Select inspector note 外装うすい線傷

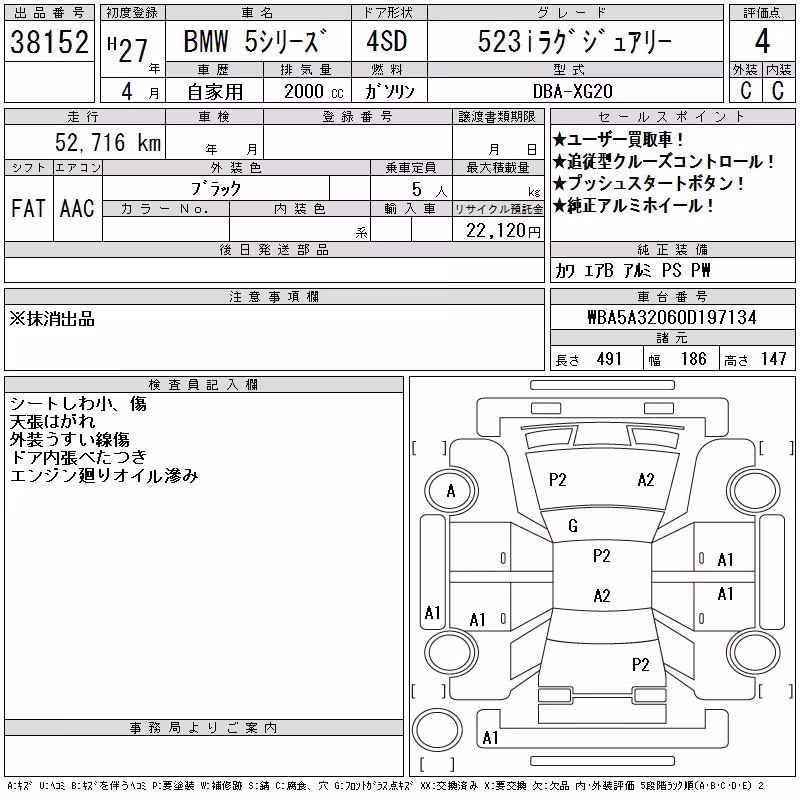[x=69, y=439]
